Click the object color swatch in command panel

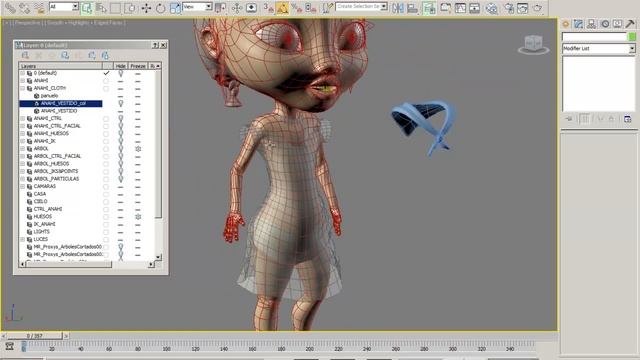[x=632, y=37]
